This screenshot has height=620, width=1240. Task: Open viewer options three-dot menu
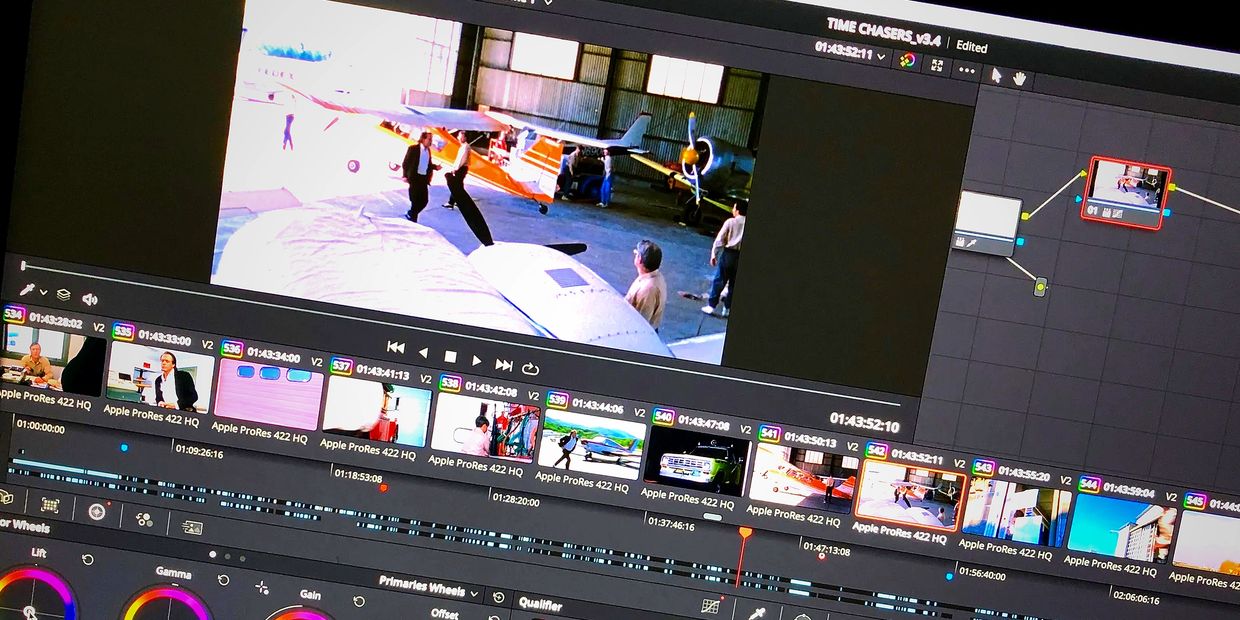(966, 70)
